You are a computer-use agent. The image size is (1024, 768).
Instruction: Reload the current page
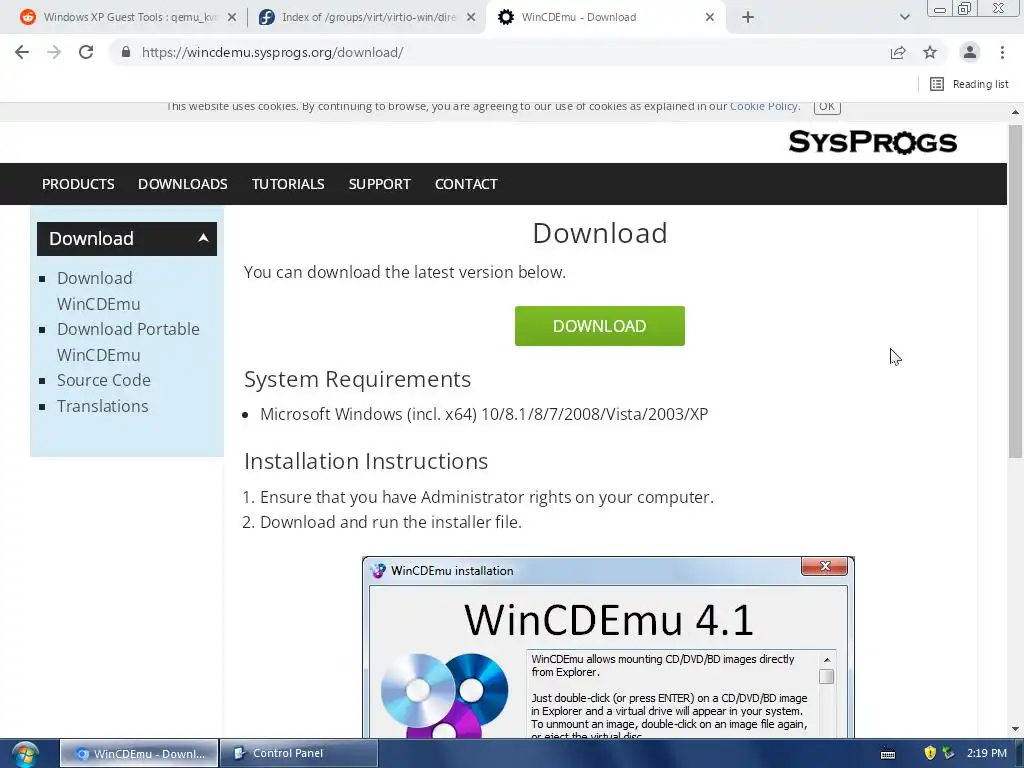pyautogui.click(x=86, y=52)
